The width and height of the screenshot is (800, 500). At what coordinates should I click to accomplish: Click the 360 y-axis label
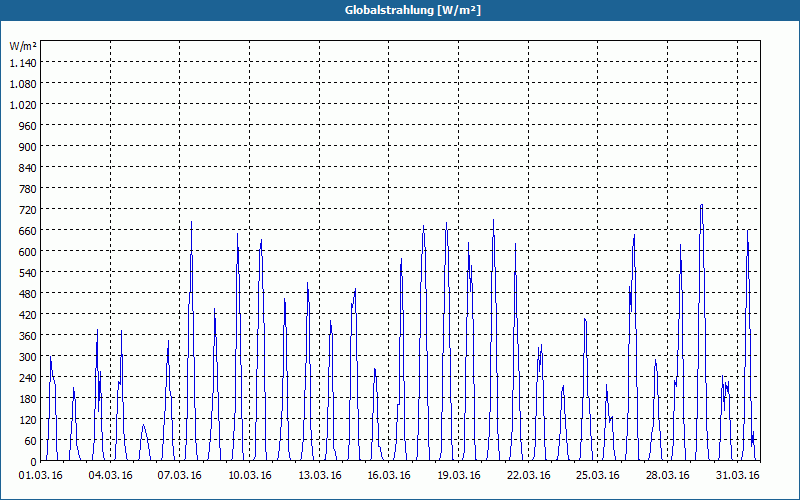(x=28, y=336)
